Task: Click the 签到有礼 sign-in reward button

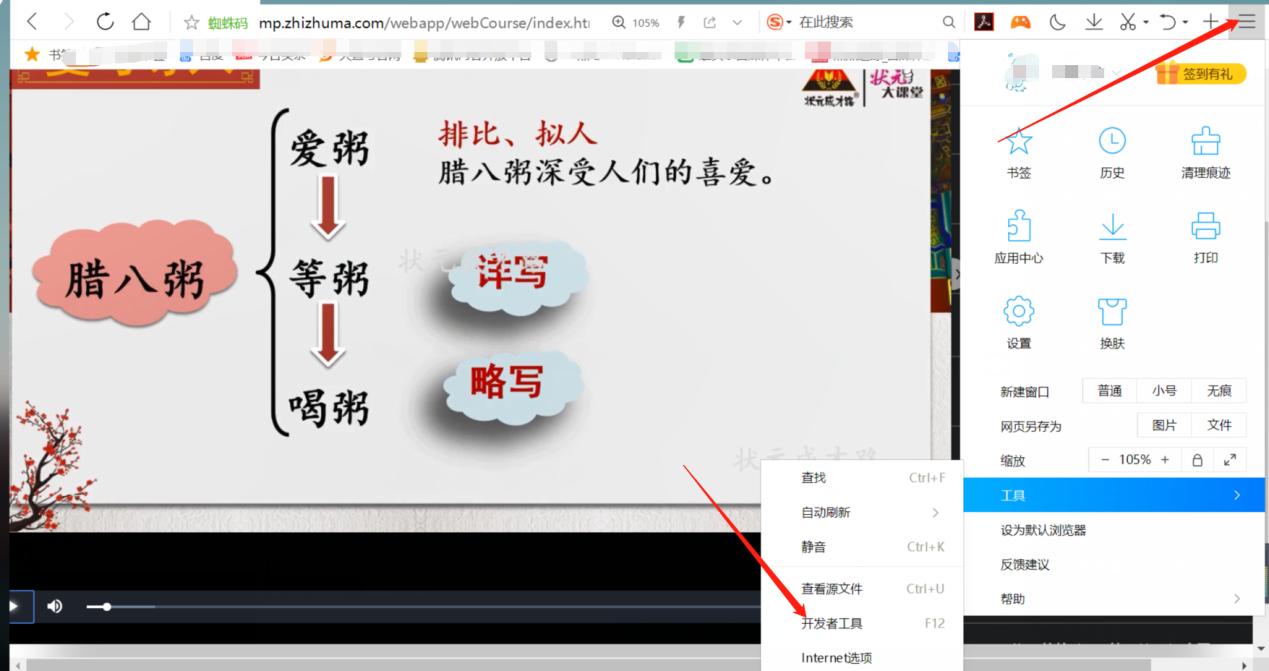Action: point(1199,73)
